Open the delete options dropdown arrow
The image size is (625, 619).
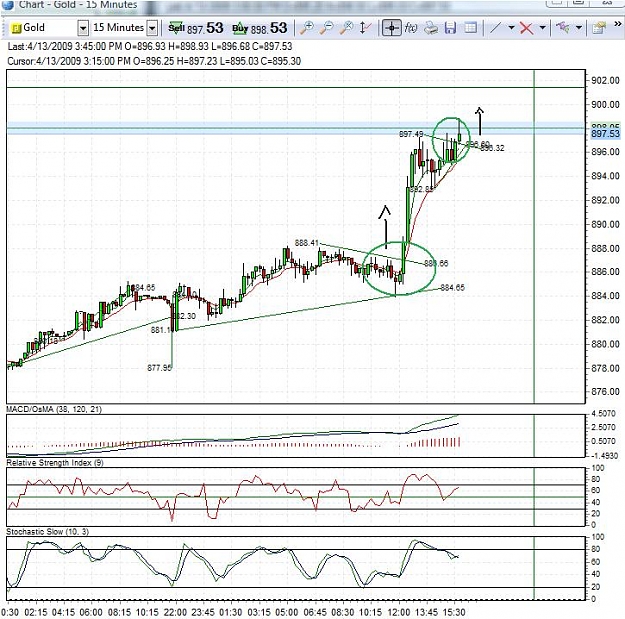pyautogui.click(x=542, y=28)
